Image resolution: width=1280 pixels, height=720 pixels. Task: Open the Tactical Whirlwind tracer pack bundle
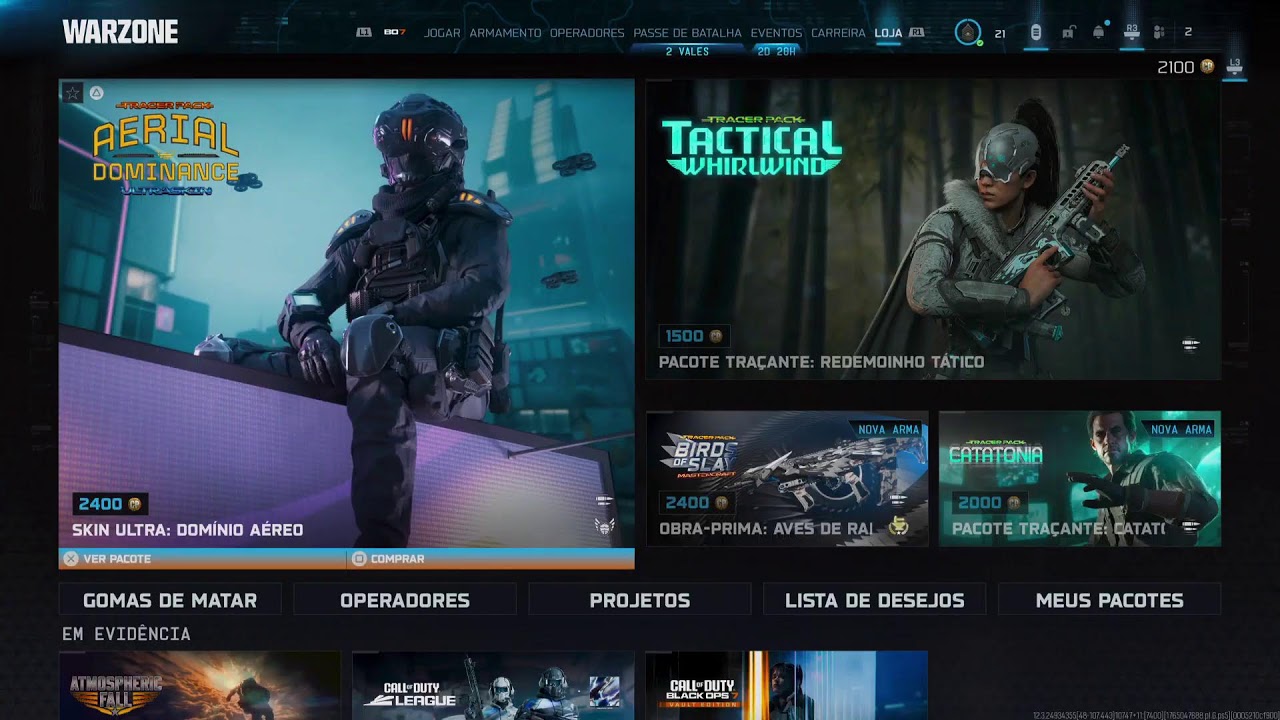tap(933, 229)
